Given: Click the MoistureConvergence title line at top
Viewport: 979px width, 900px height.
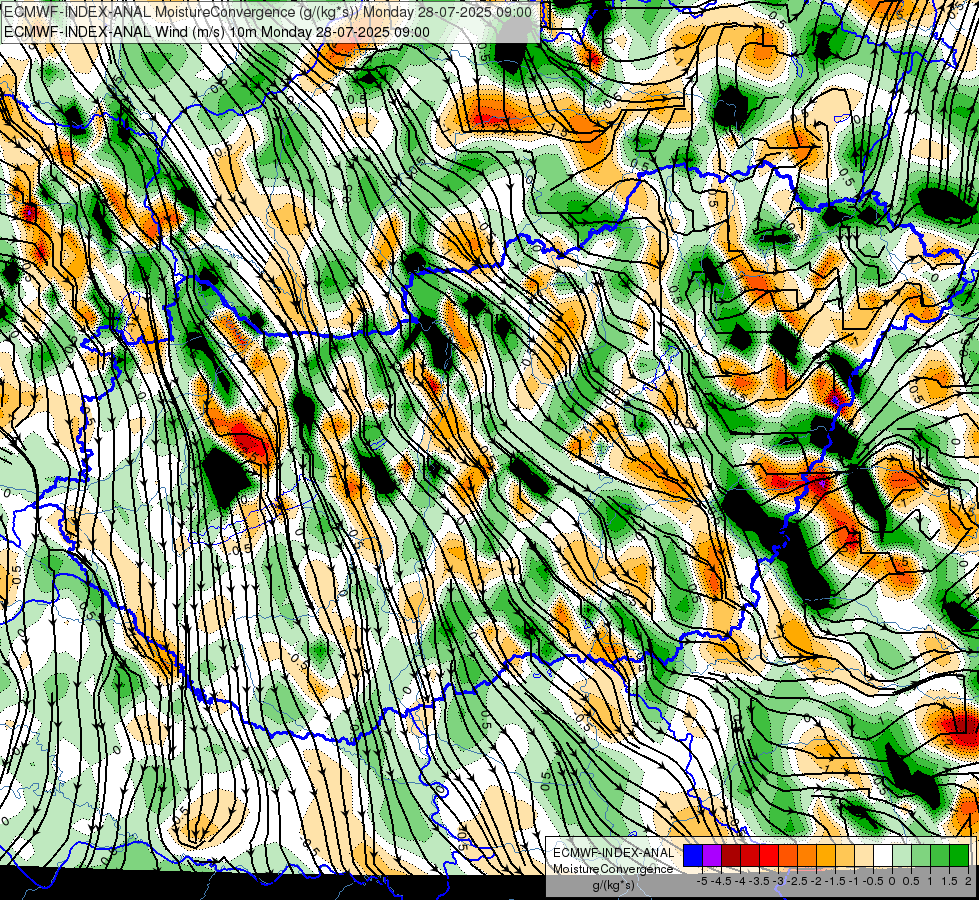Looking at the screenshot, I should [x=268, y=11].
